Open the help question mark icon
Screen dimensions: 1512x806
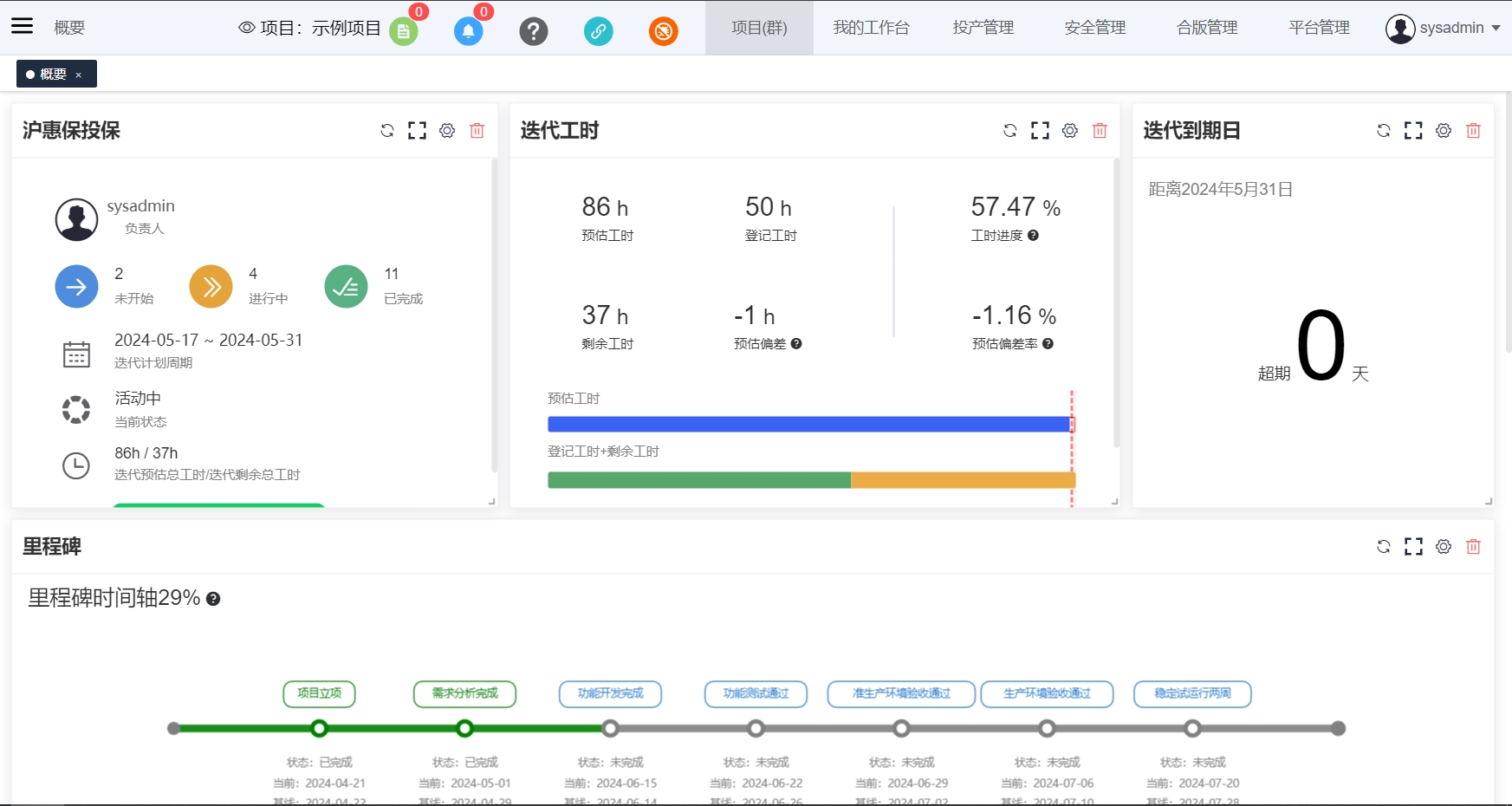pyautogui.click(x=533, y=31)
